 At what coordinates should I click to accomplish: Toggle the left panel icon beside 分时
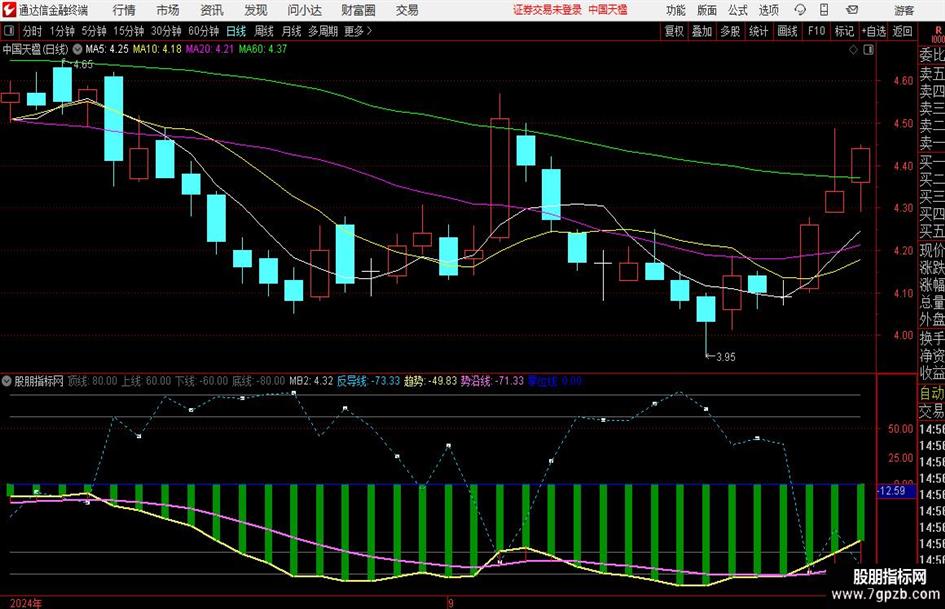click(x=8, y=31)
